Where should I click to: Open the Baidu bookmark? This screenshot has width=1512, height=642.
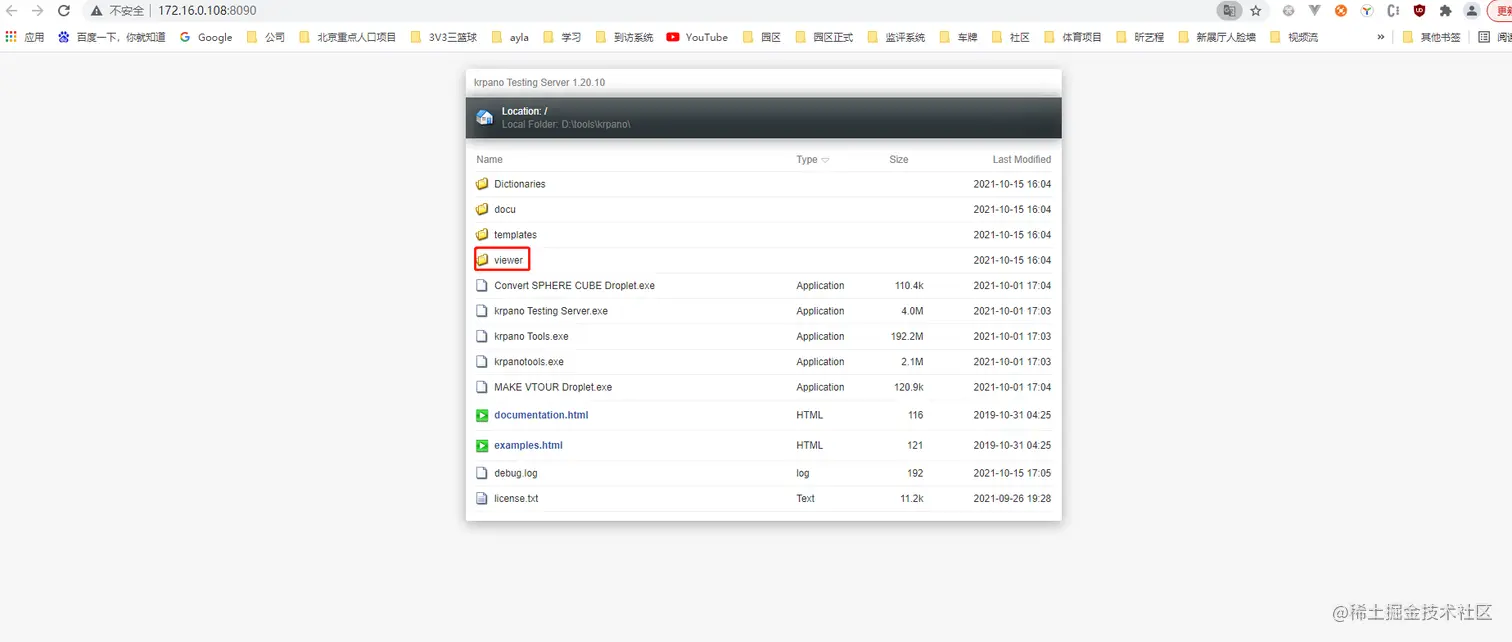pos(111,37)
